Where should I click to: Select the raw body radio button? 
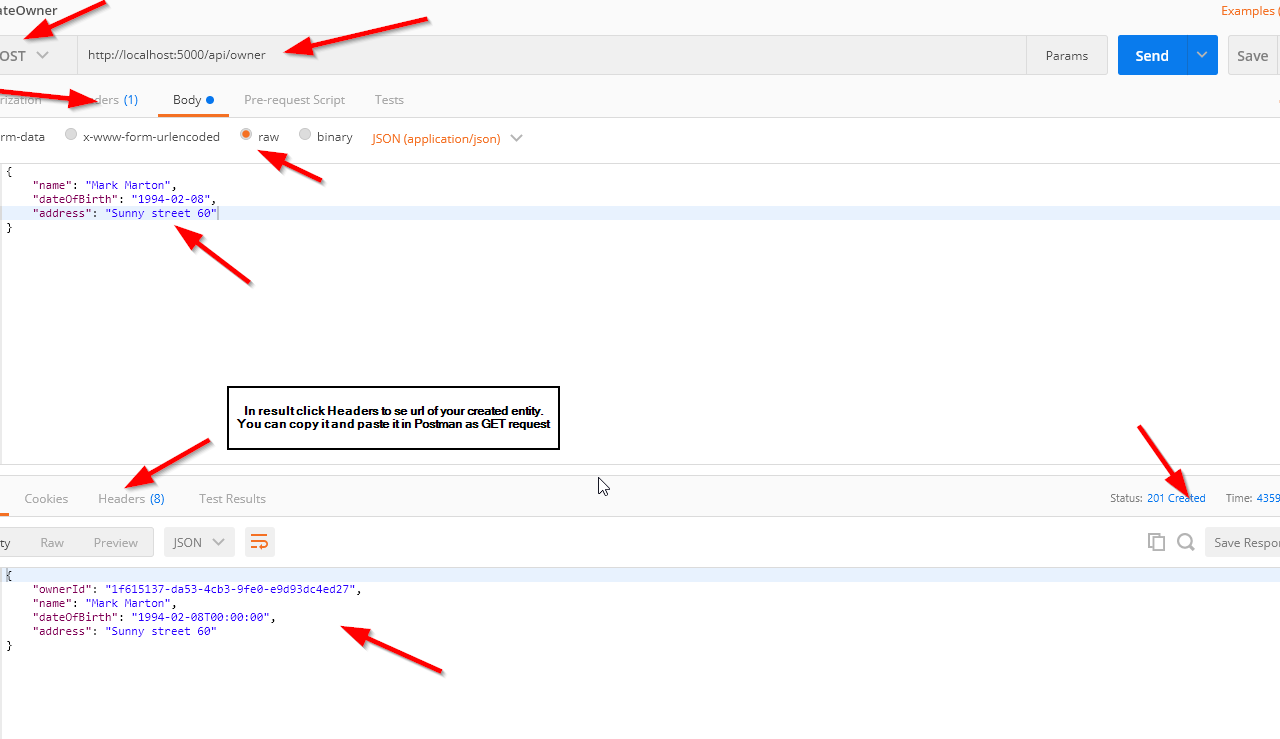click(246, 136)
